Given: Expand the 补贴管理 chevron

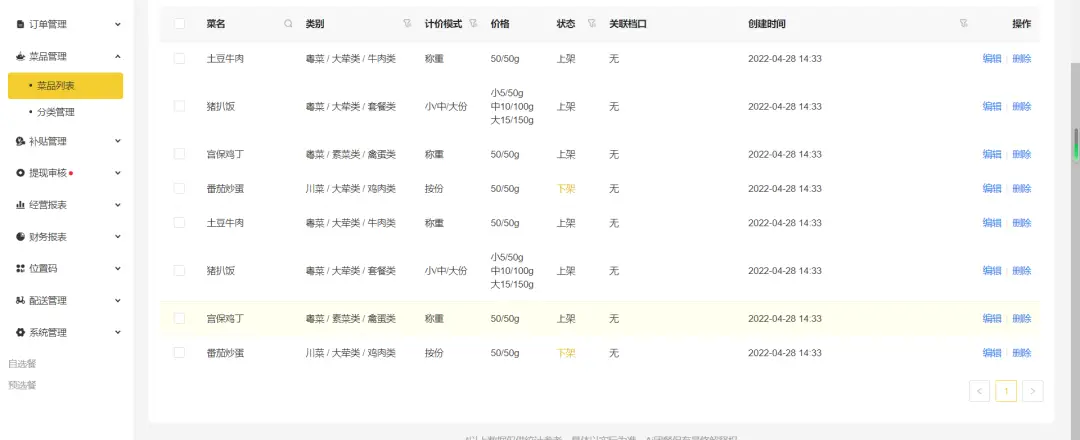Looking at the screenshot, I should click(118, 141).
